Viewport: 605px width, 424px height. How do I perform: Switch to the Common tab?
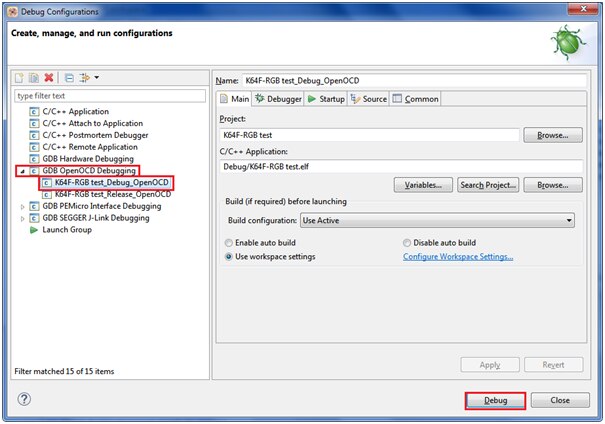click(416, 99)
